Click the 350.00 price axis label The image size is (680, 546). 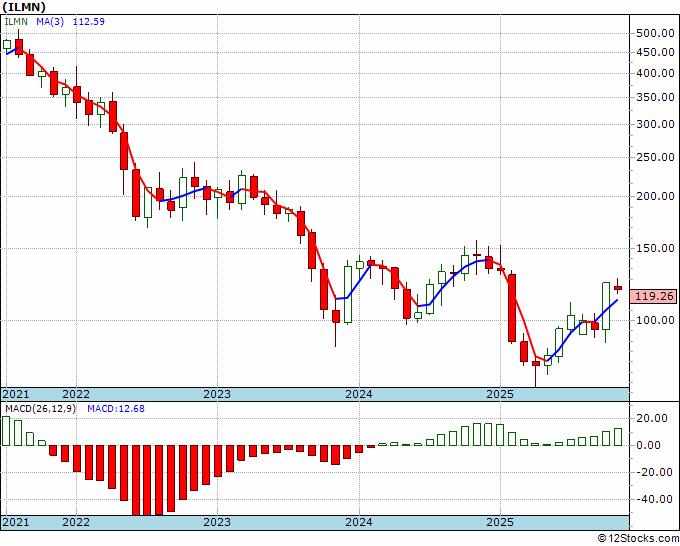655,97
